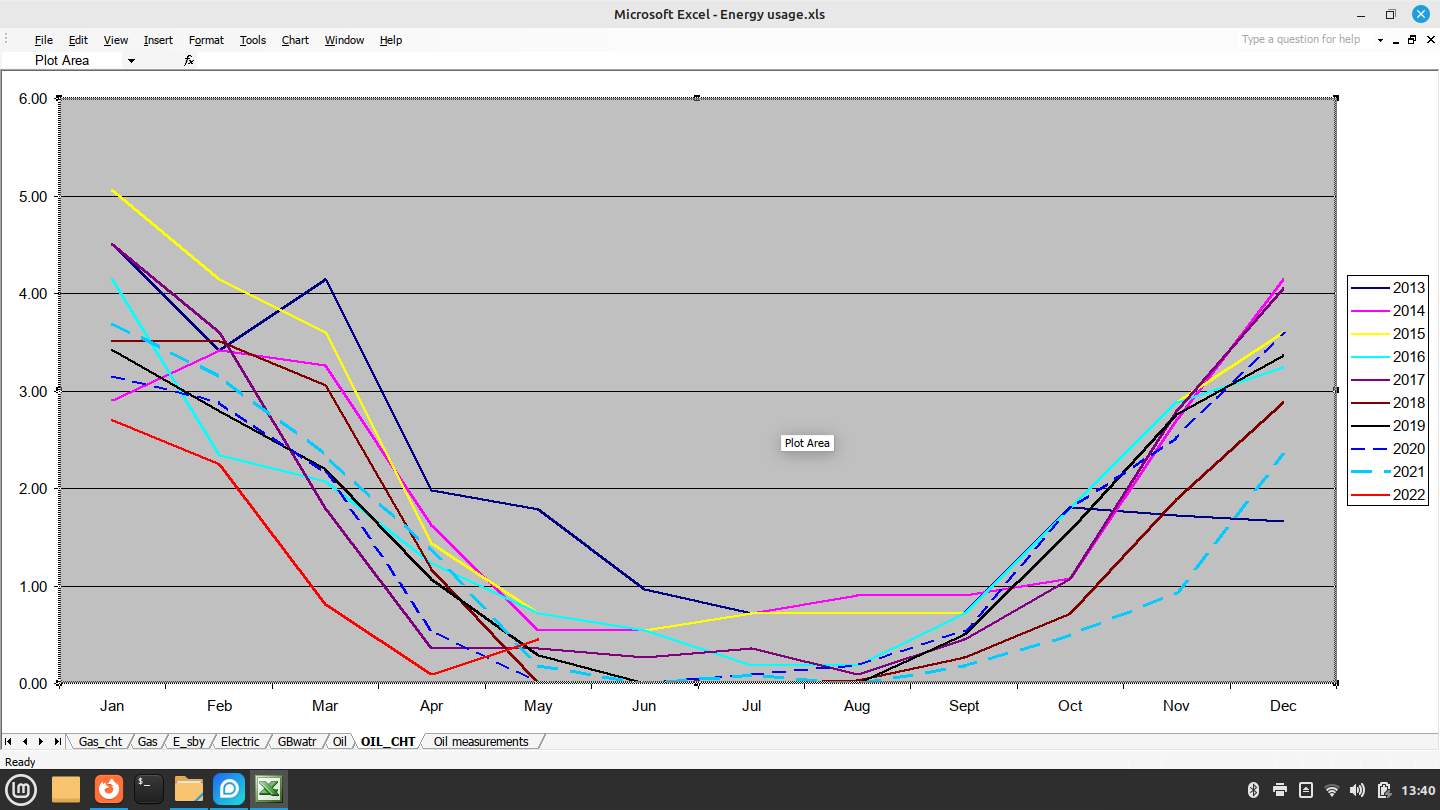
Task: Jump to first sheet tab arrow
Action: pyautogui.click(x=9, y=741)
